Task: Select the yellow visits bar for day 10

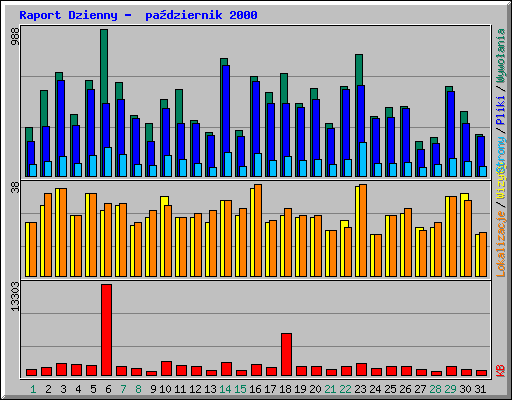Action: pos(163,236)
